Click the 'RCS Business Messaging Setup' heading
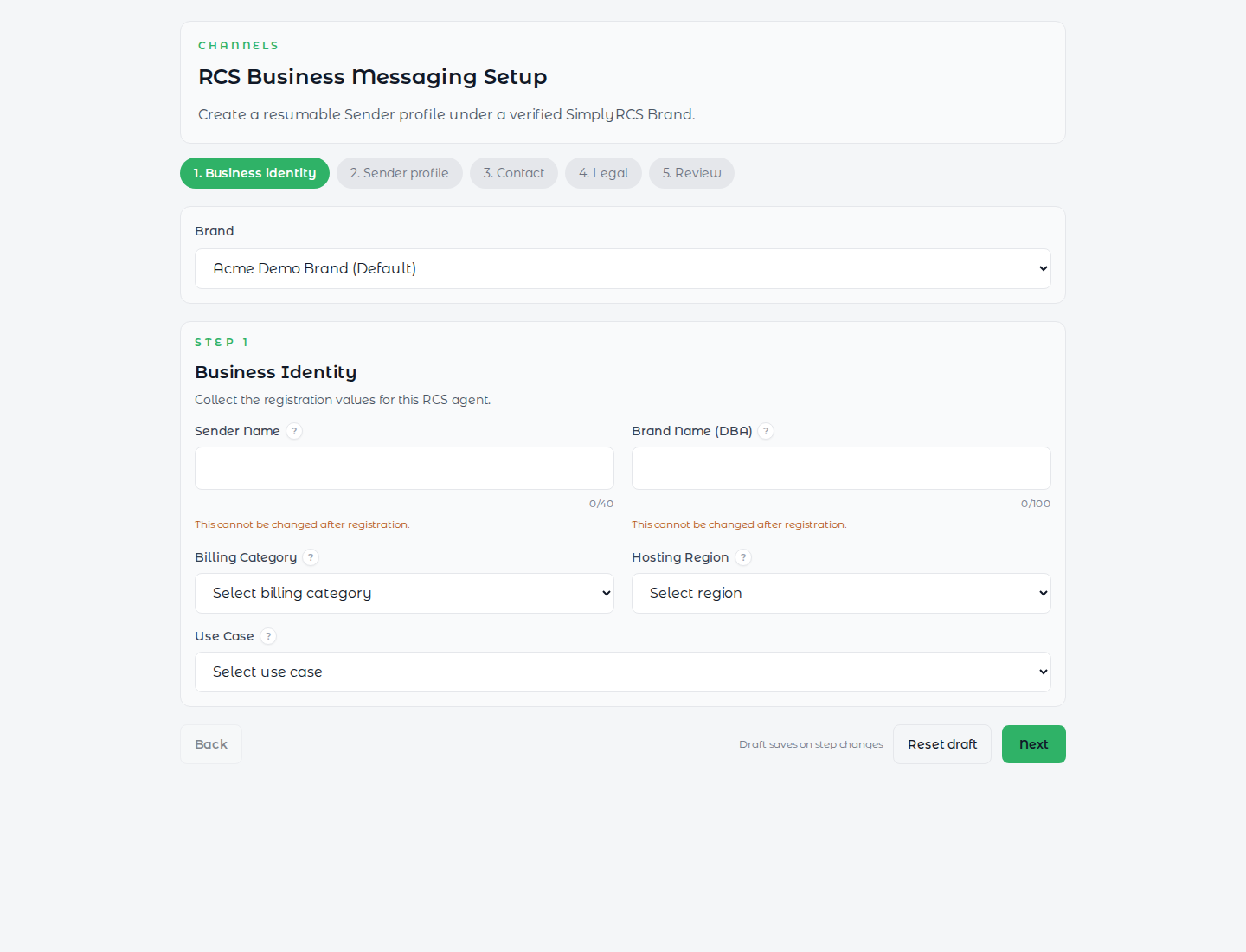 (373, 76)
